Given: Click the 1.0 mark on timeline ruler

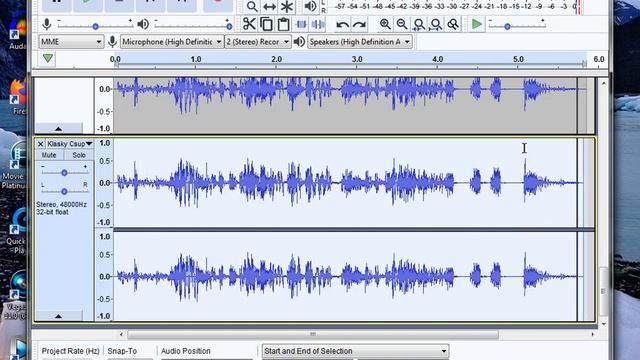Looking at the screenshot, I should 196,59.
